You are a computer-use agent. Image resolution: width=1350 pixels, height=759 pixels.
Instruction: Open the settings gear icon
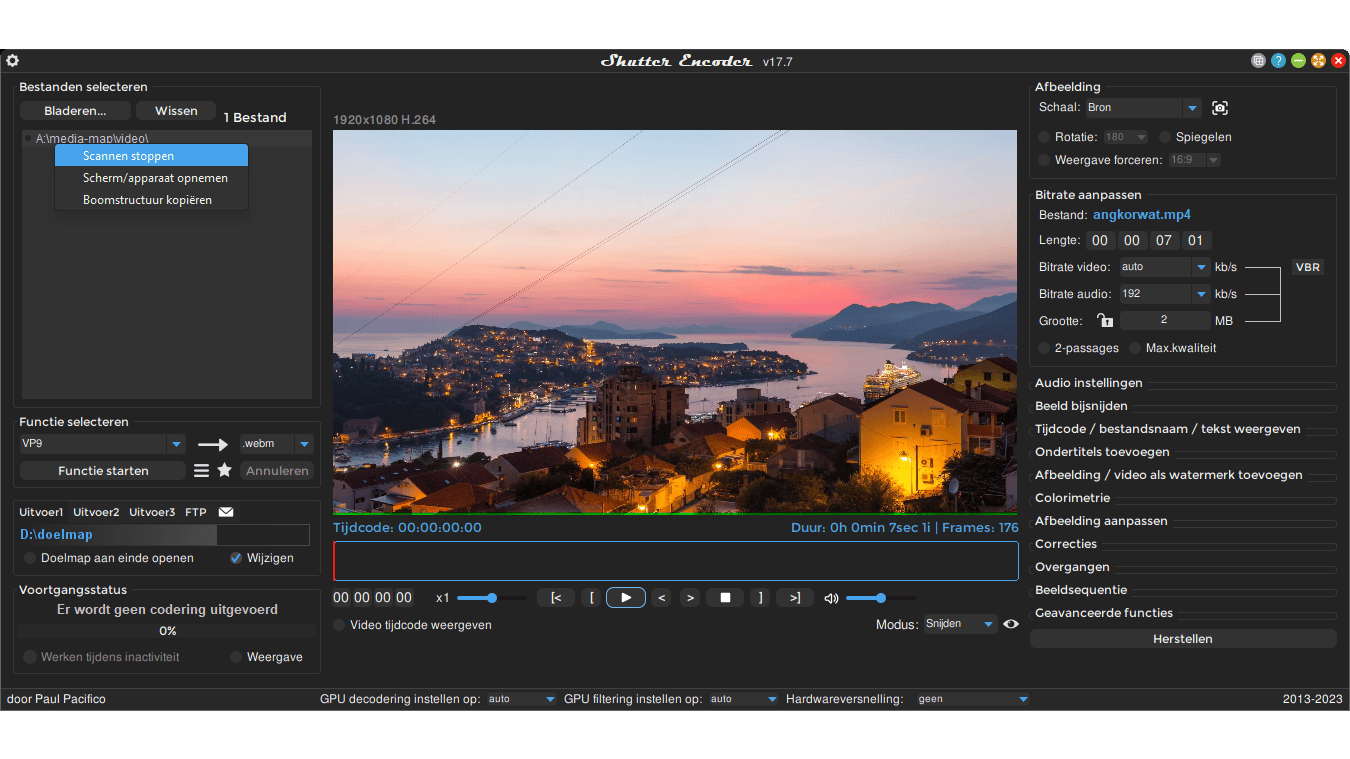point(13,61)
